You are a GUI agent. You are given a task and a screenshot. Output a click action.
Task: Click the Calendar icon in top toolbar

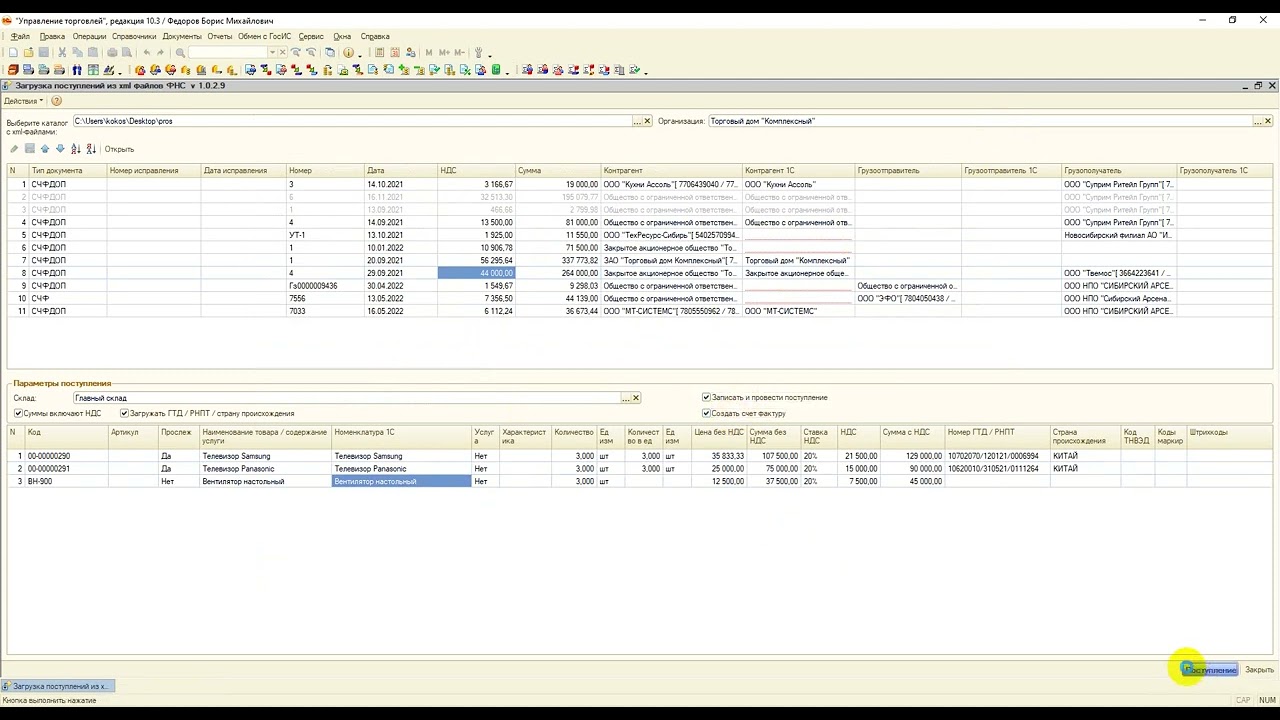pos(395,53)
